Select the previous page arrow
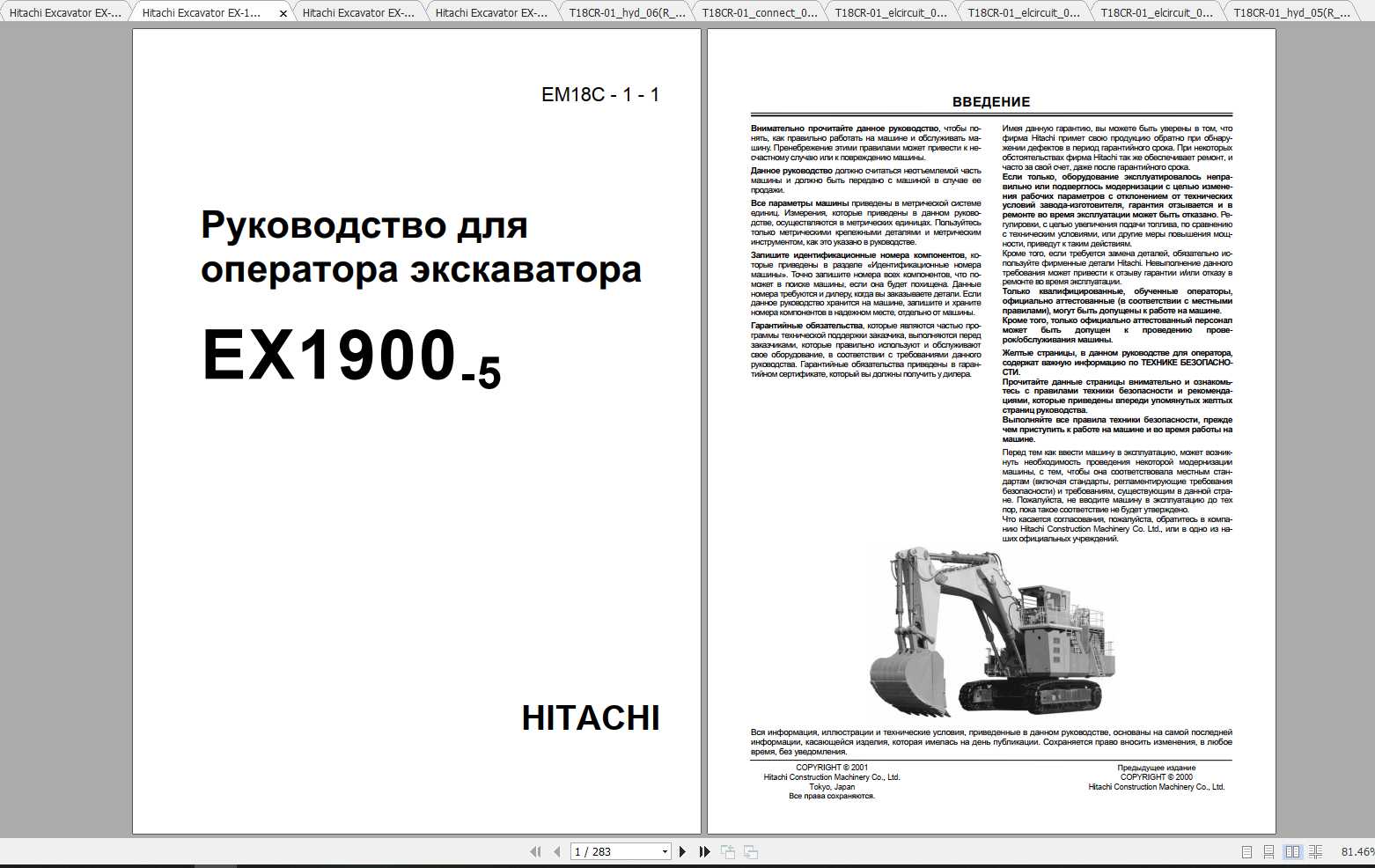Viewport: 1375px width, 868px height. pos(556,851)
